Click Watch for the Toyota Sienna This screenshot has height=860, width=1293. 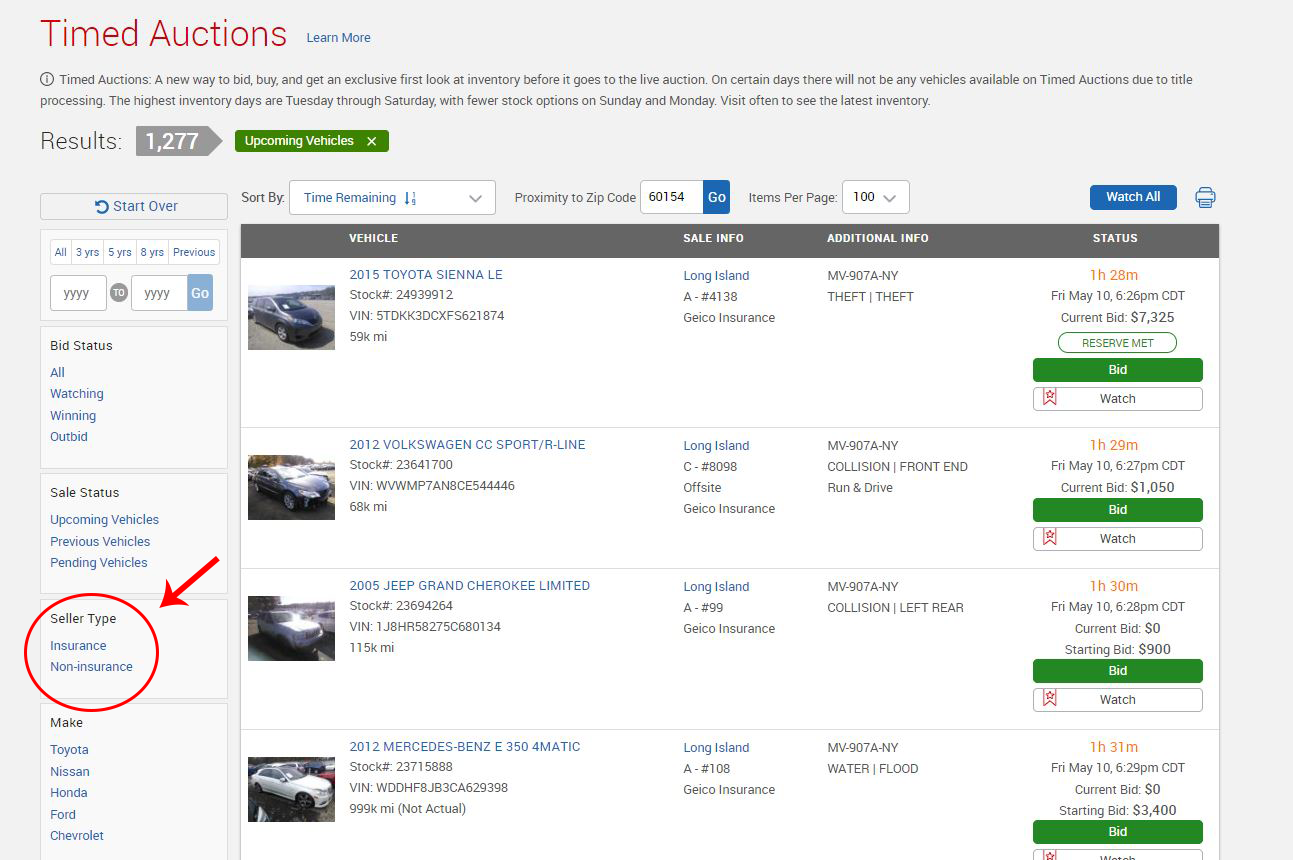[x=1117, y=399]
